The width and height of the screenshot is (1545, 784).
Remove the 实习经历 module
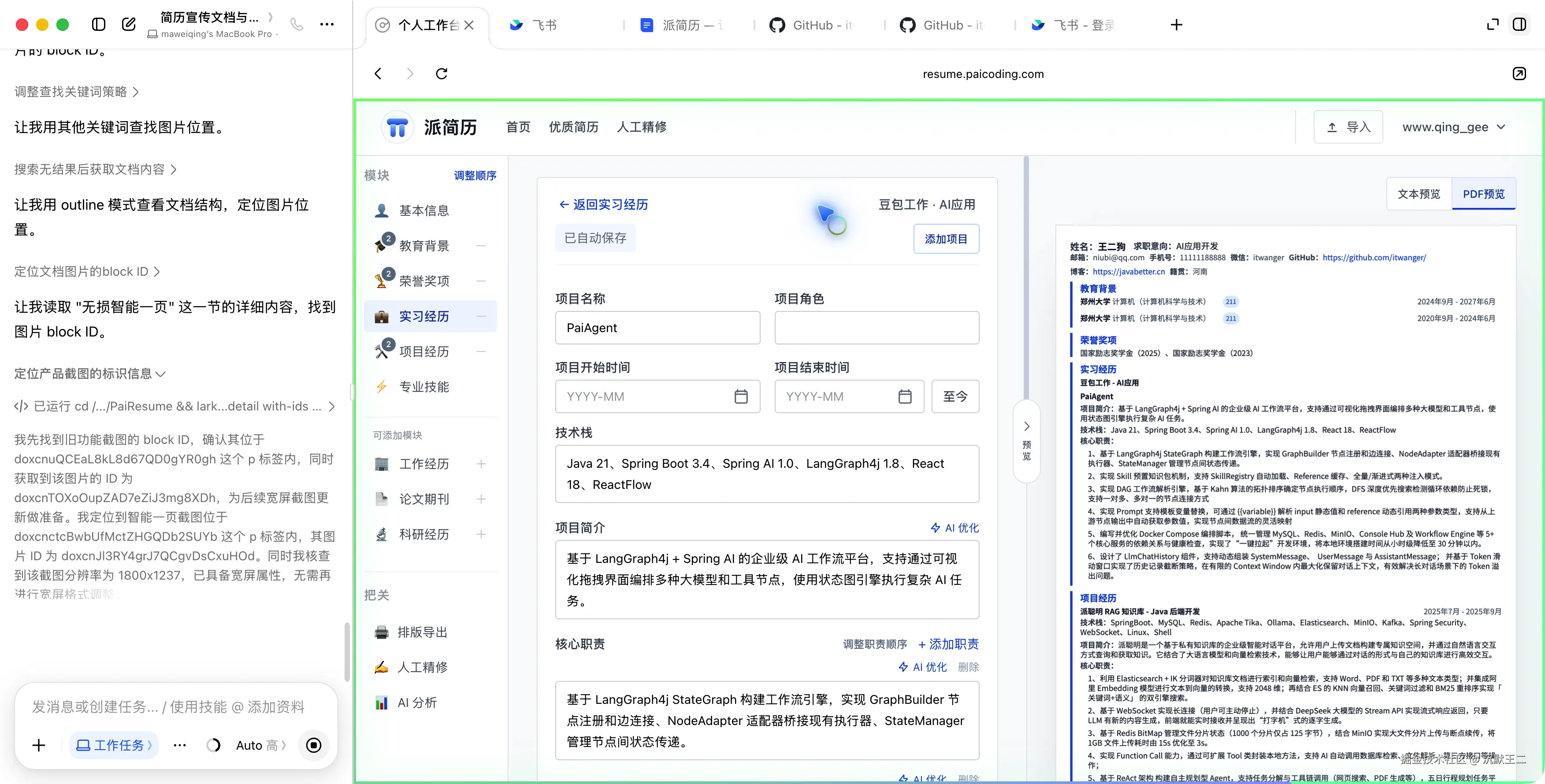tap(481, 317)
